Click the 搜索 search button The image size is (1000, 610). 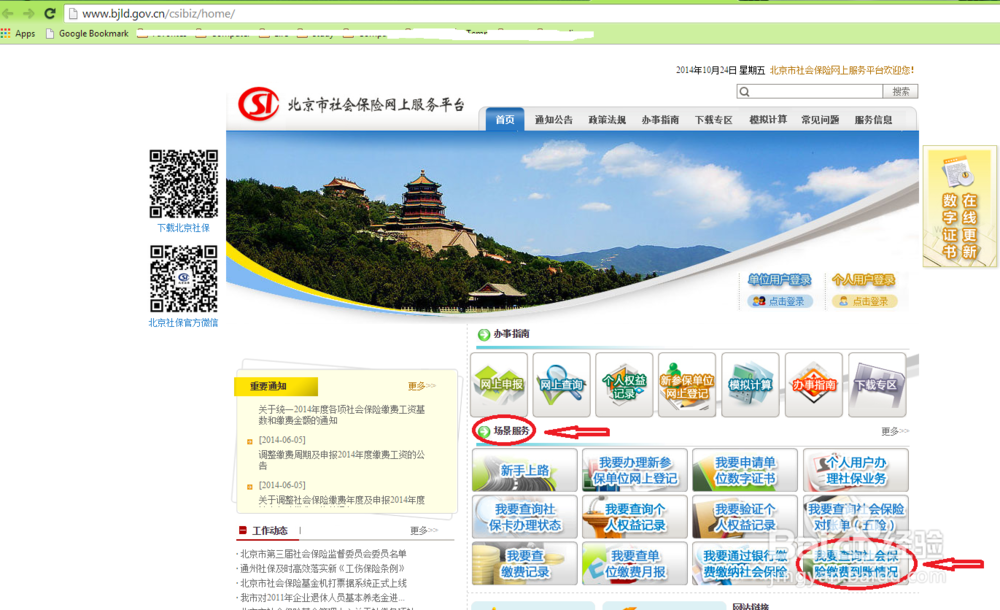(901, 92)
